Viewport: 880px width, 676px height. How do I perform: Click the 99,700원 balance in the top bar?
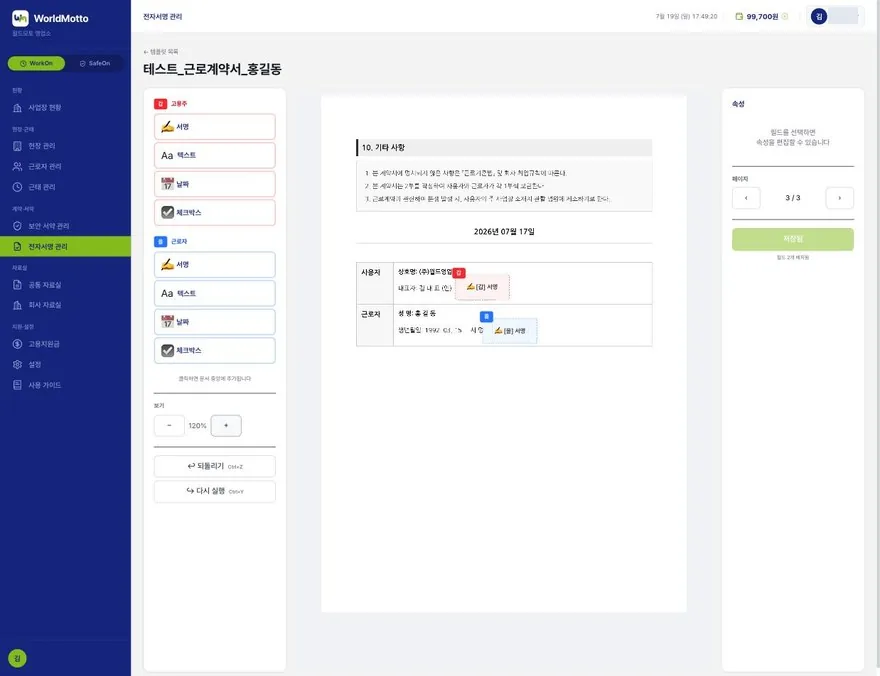(x=762, y=17)
